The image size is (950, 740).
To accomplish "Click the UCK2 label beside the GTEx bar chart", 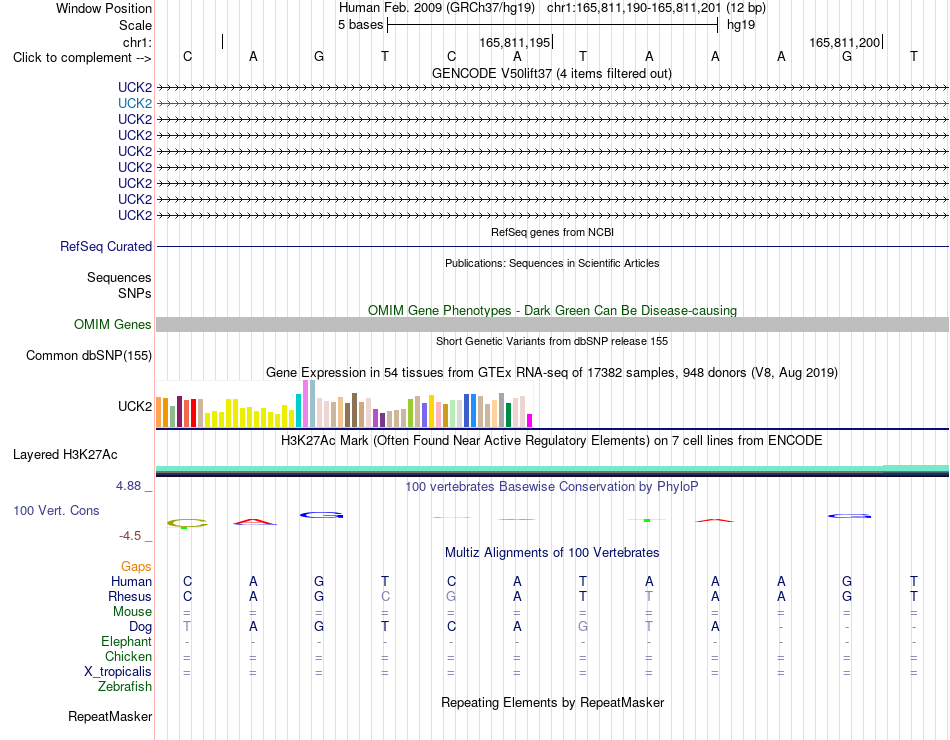I will click(x=135, y=407).
